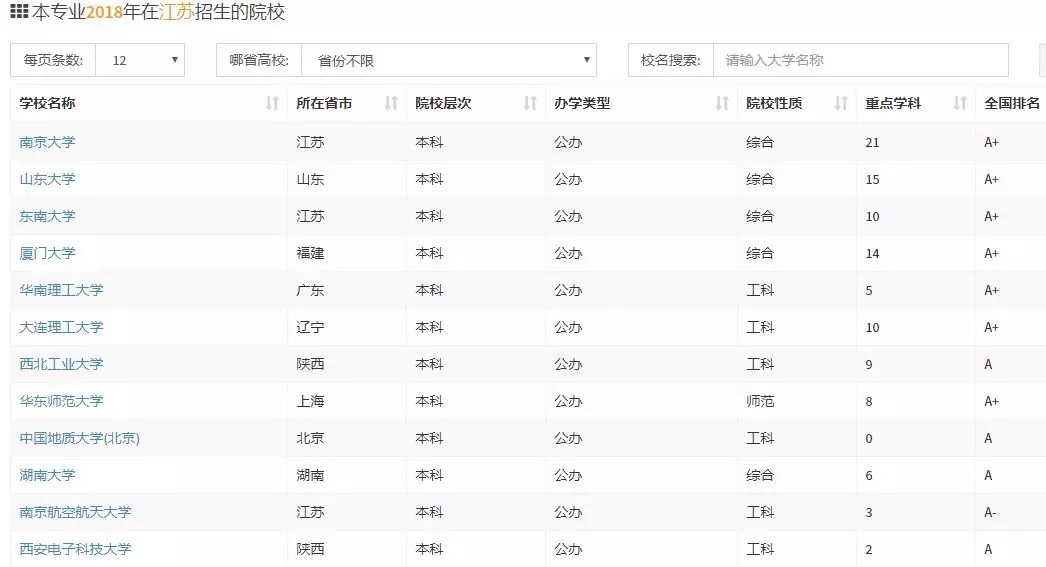Screen dimensions: 1046x567
Task: Click 工科 in the 西安电子科技大学 row
Action: pos(760,549)
